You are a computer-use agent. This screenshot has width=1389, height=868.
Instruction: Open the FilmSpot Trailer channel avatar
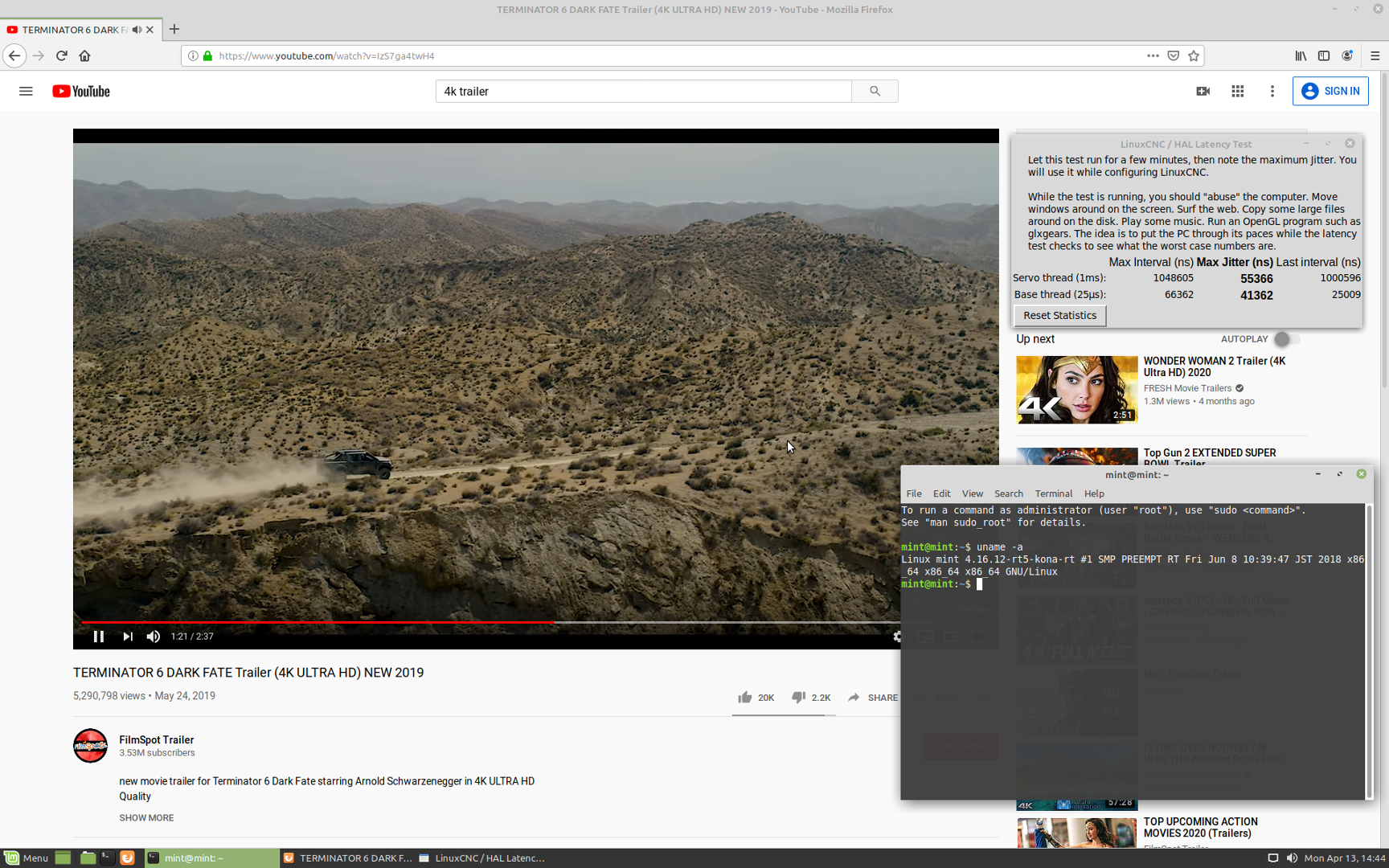90,746
